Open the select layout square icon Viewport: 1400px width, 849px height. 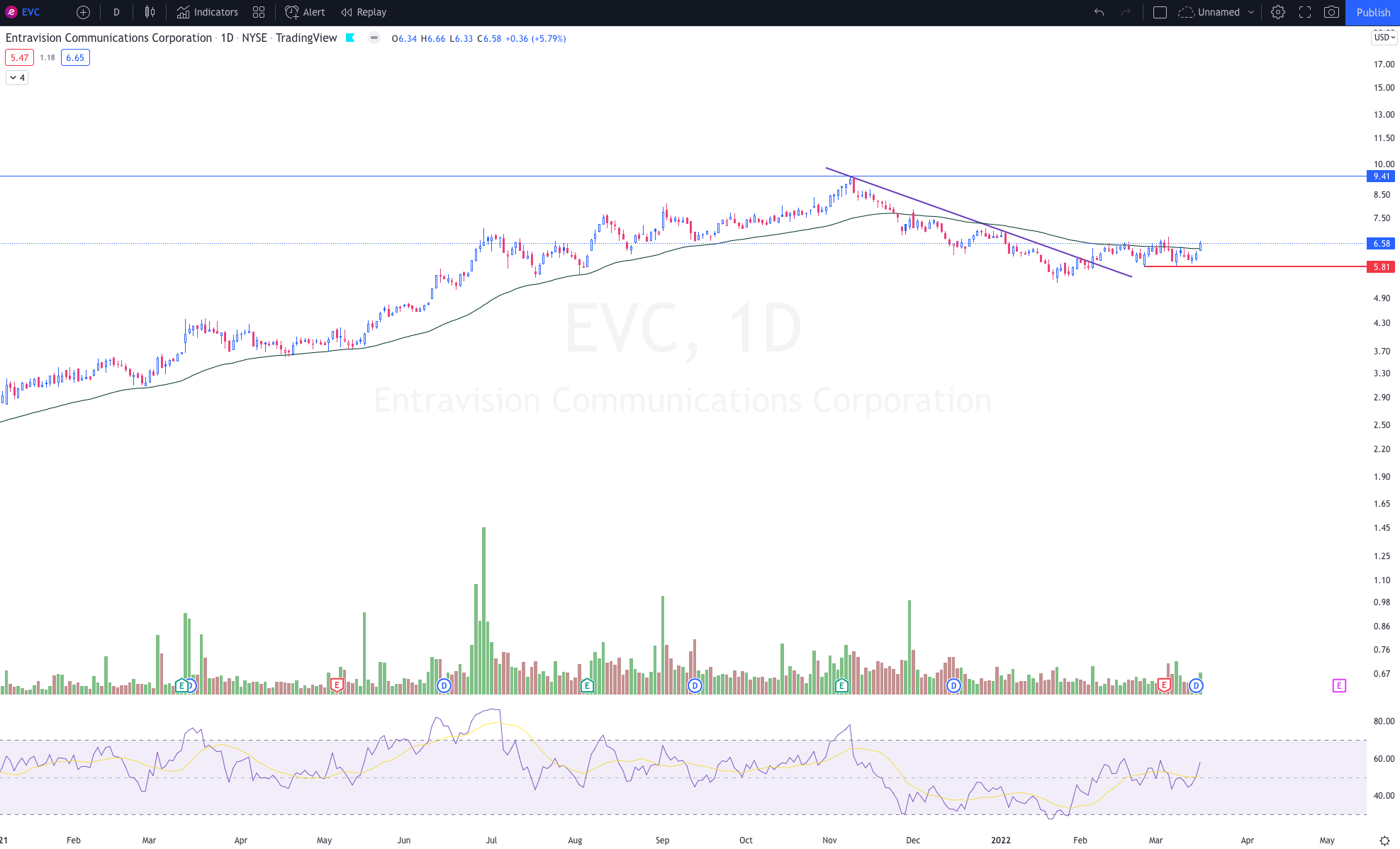(x=1160, y=12)
